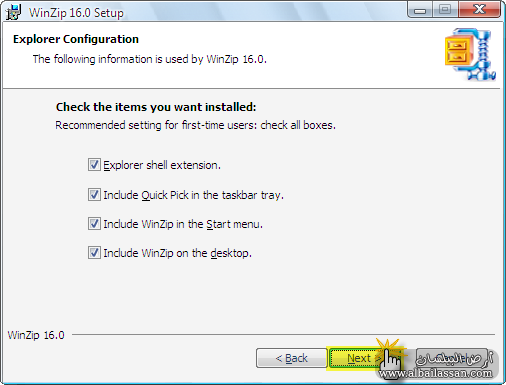Toggle the Quick Pick taskbar tray checkbox

[x=94, y=195]
